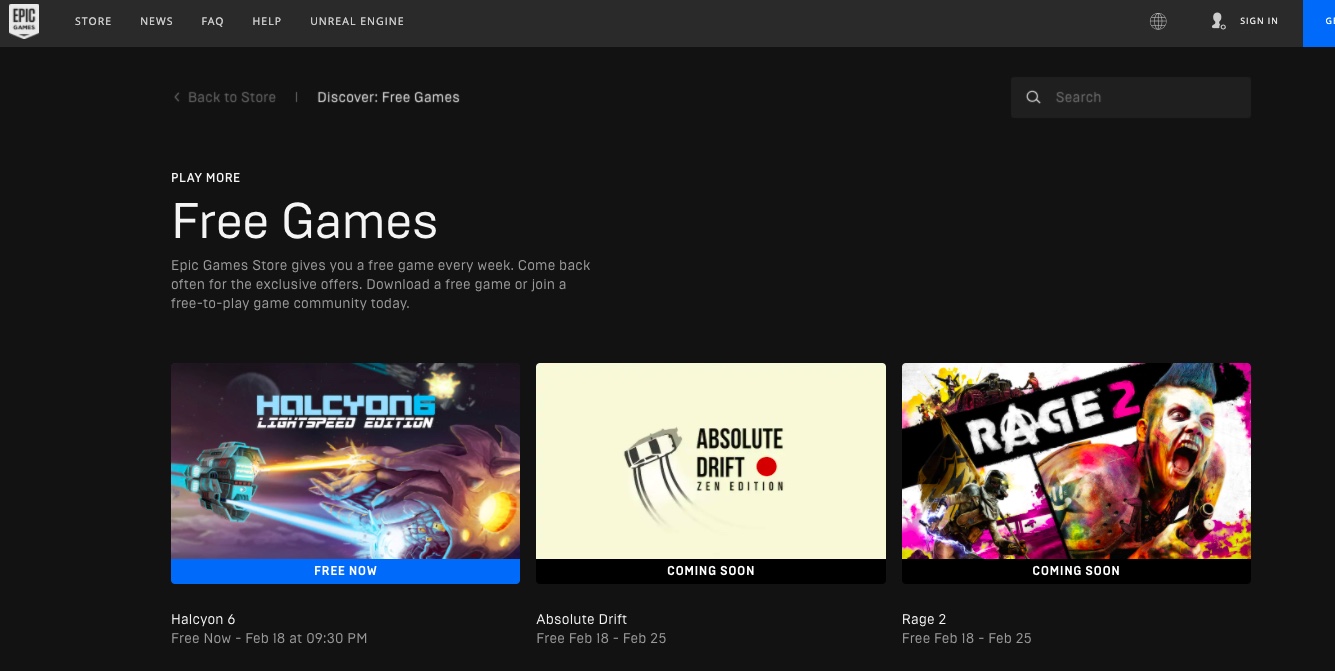Click the Absolute Drift title text
Viewport: 1335px width, 671px height.
tap(582, 619)
